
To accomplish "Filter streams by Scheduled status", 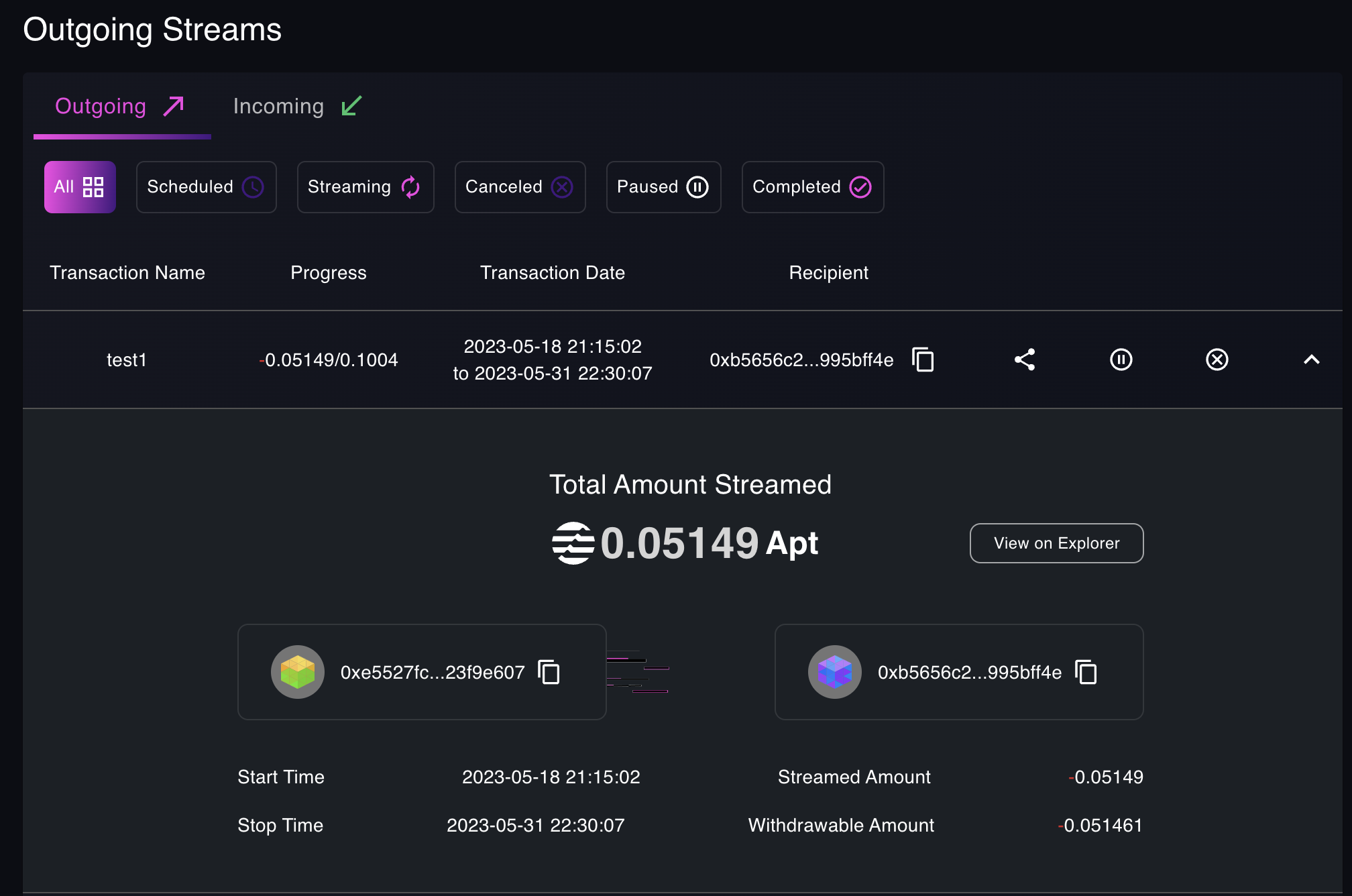I will coord(206,187).
